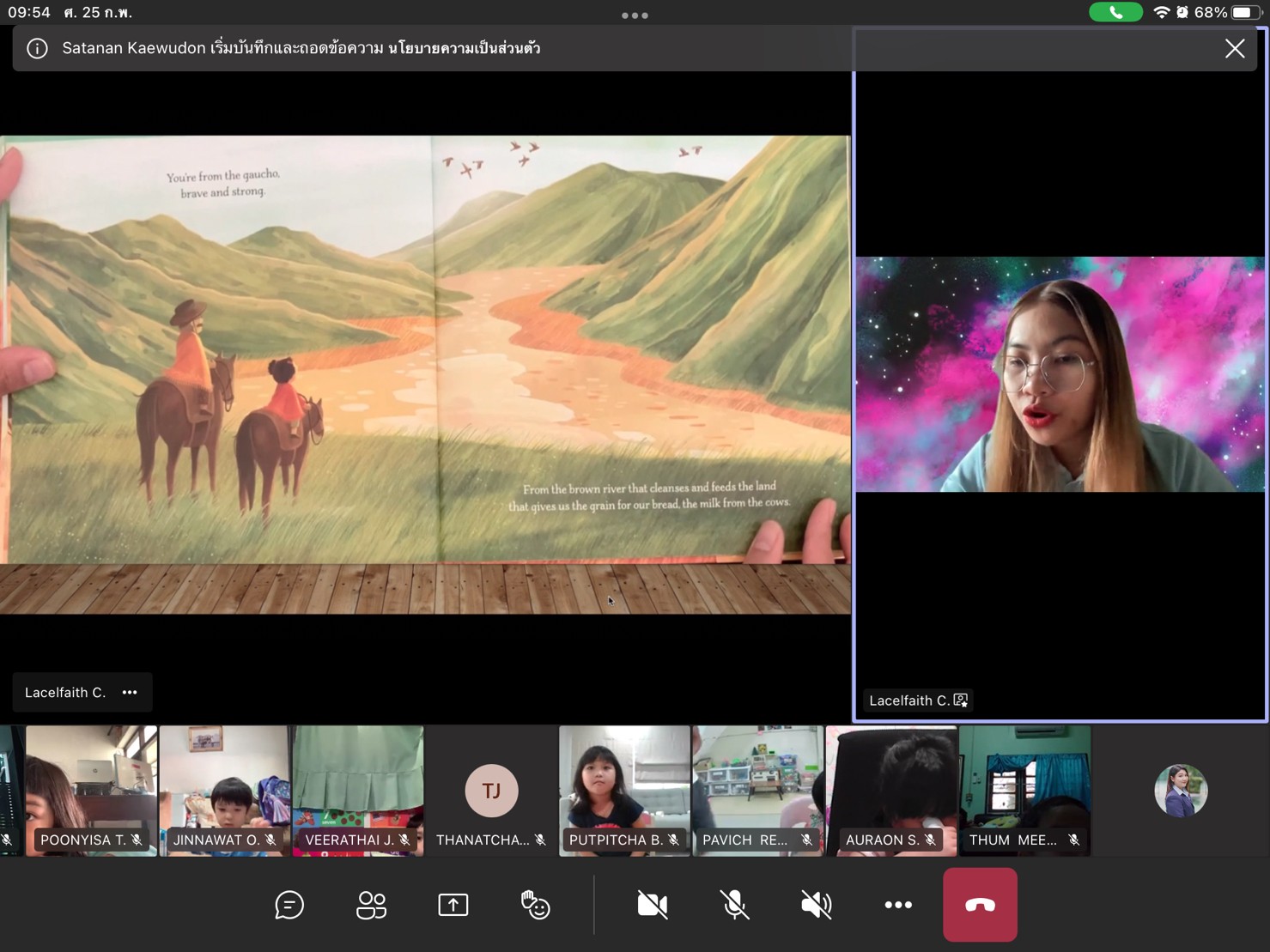1270x952 pixels.
Task: Hang up the call
Action: point(980,905)
